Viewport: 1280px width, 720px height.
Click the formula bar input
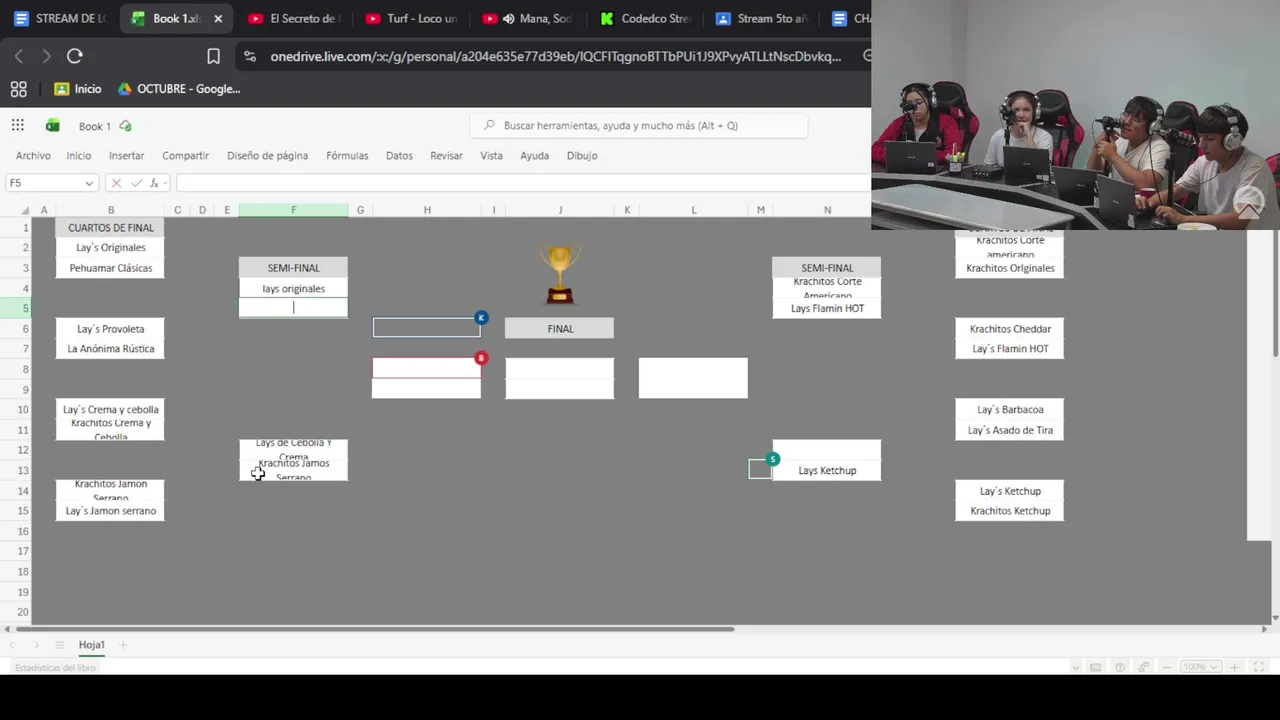tap(523, 183)
